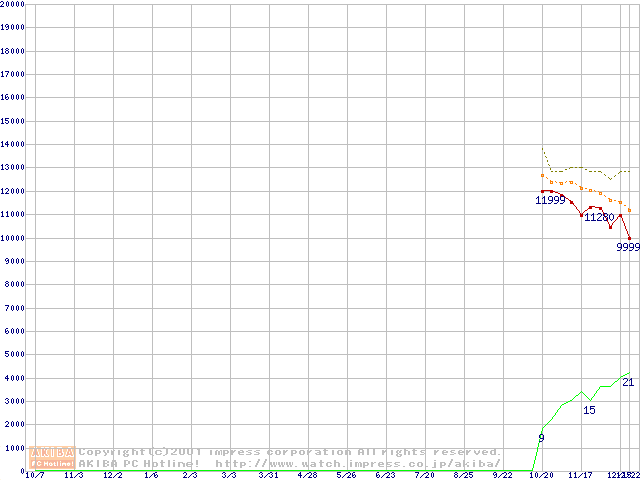Screen dimensions: 640x480
Task: Click the green line label 21
Action: point(628,382)
